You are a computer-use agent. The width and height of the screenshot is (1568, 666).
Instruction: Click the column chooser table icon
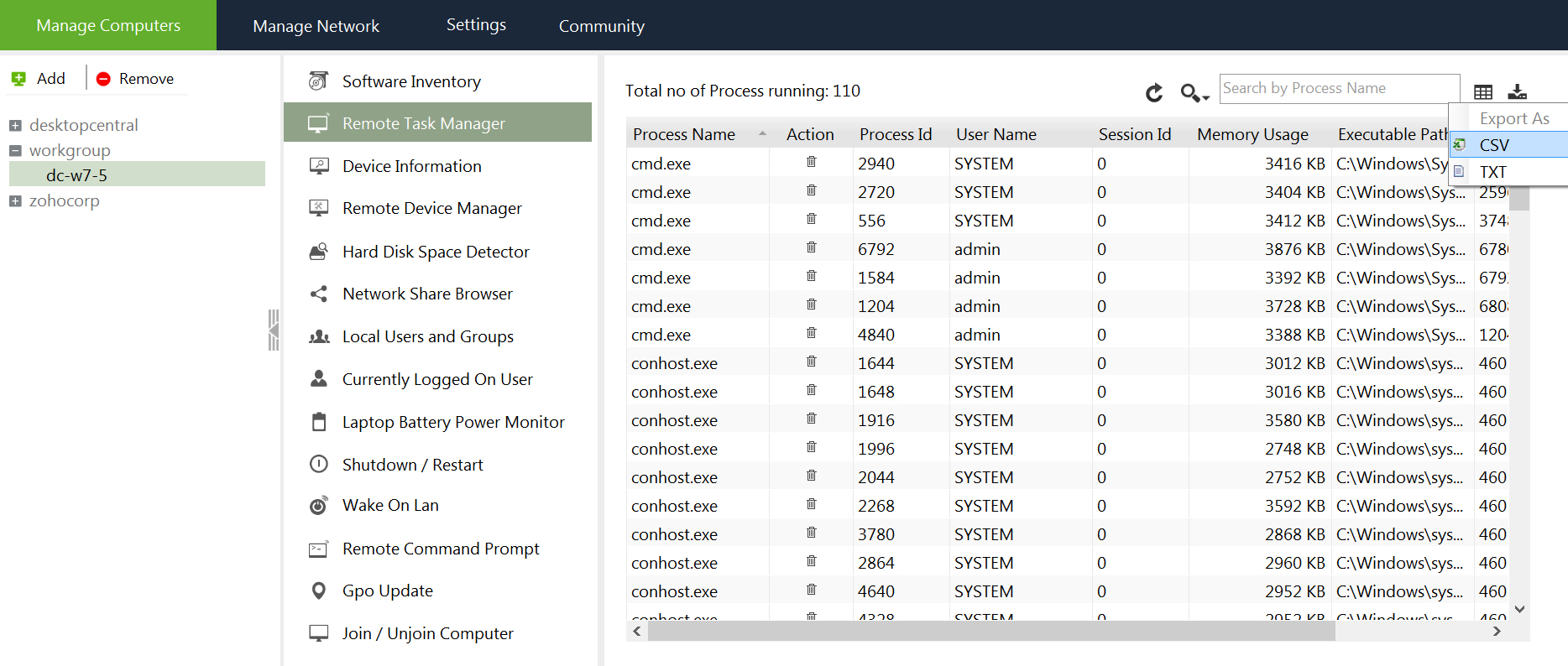(x=1483, y=92)
